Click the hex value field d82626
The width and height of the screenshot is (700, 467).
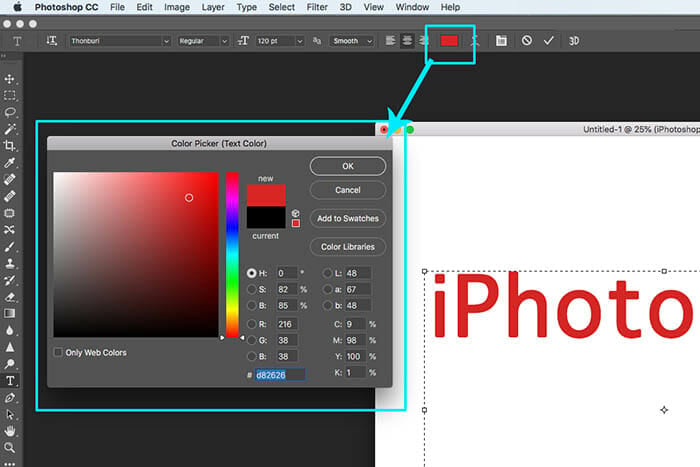[280, 375]
